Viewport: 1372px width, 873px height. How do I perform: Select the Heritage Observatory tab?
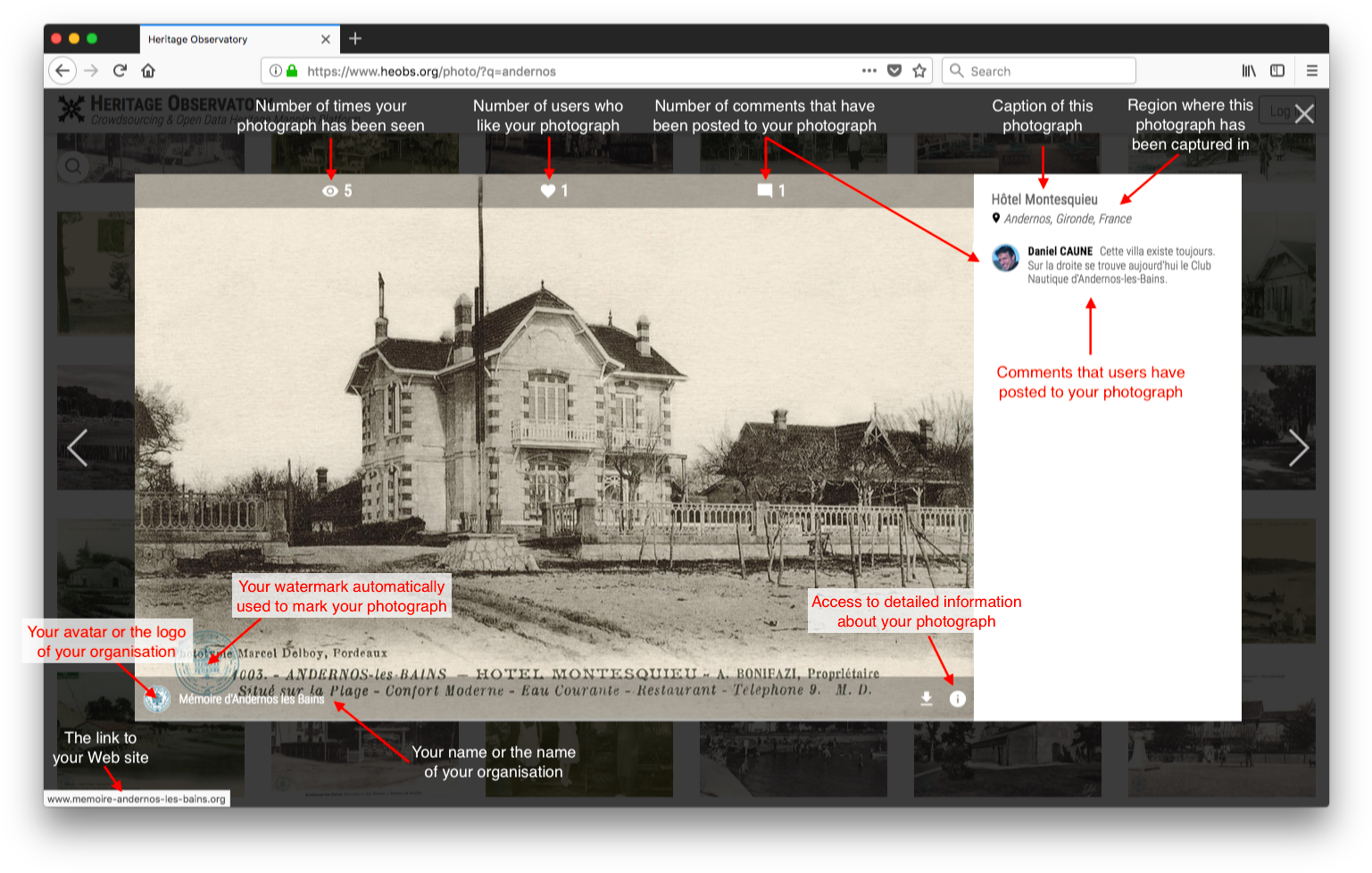pyautogui.click(x=228, y=39)
